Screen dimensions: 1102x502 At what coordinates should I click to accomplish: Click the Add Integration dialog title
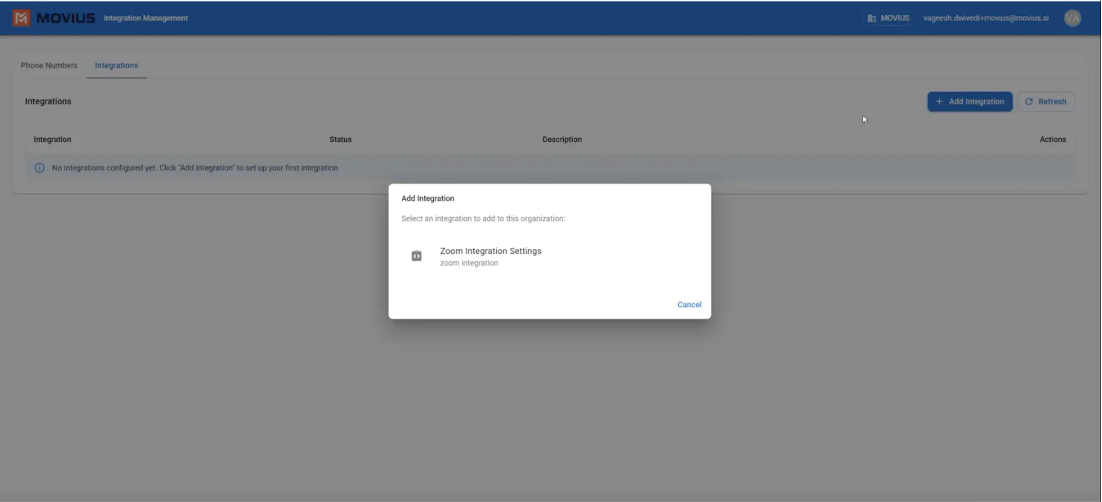[x=428, y=198]
